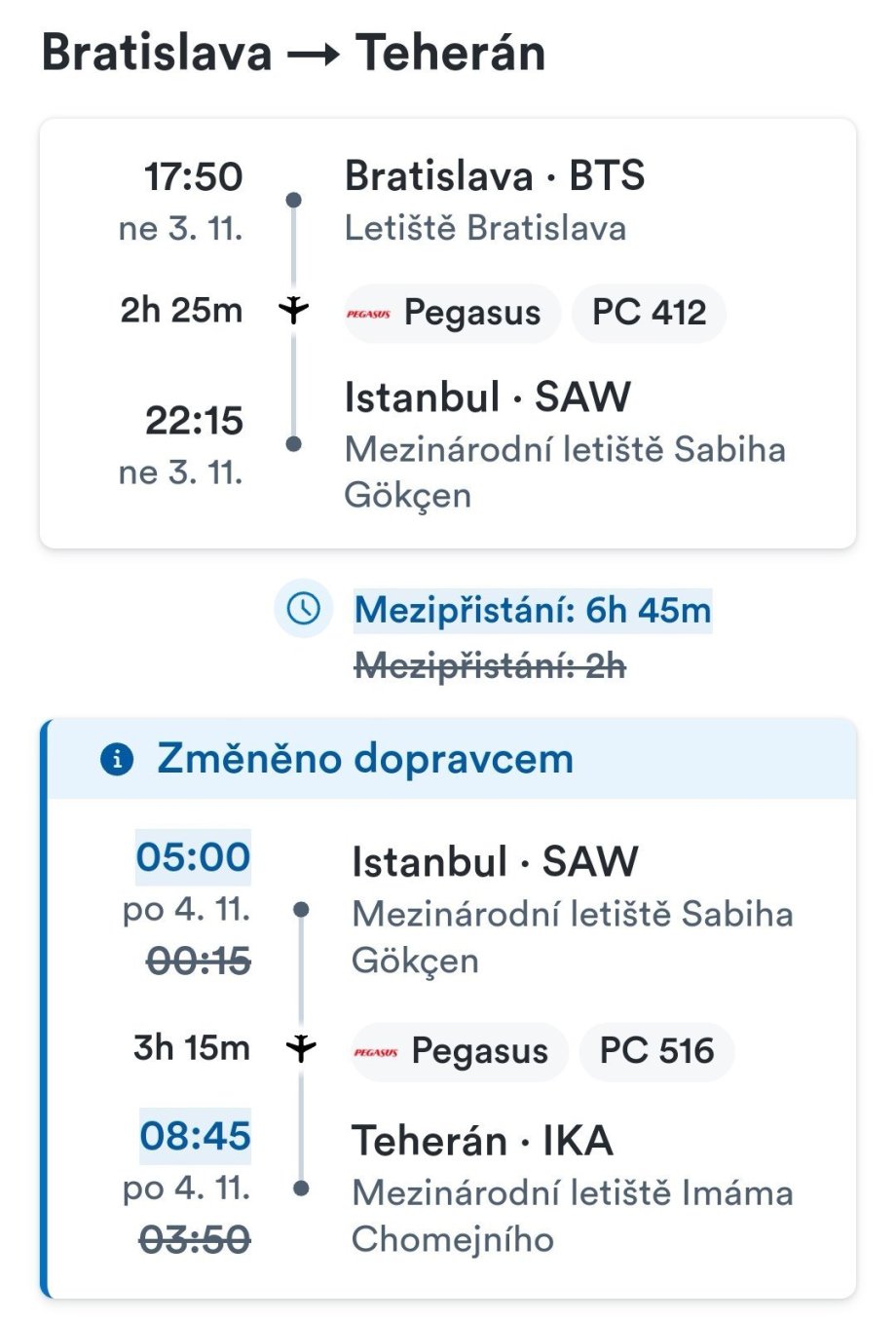
Task: Click the Teherán · IKA arrival airport
Action: pyautogui.click(x=482, y=1141)
